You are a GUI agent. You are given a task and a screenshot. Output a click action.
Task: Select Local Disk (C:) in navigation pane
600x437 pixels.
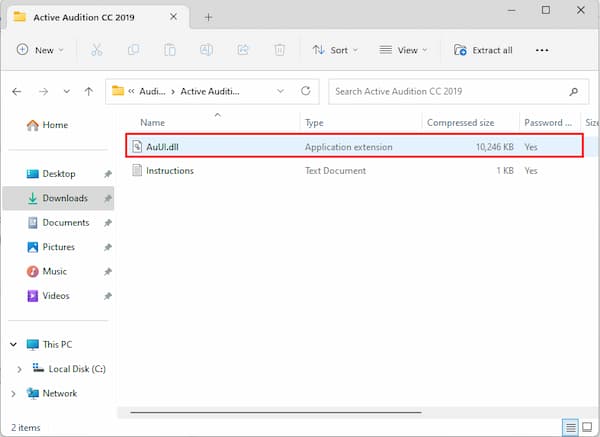pos(69,369)
